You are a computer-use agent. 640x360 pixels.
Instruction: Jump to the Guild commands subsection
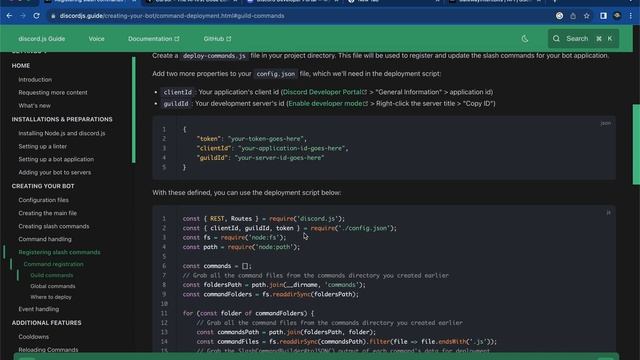pos(52,276)
